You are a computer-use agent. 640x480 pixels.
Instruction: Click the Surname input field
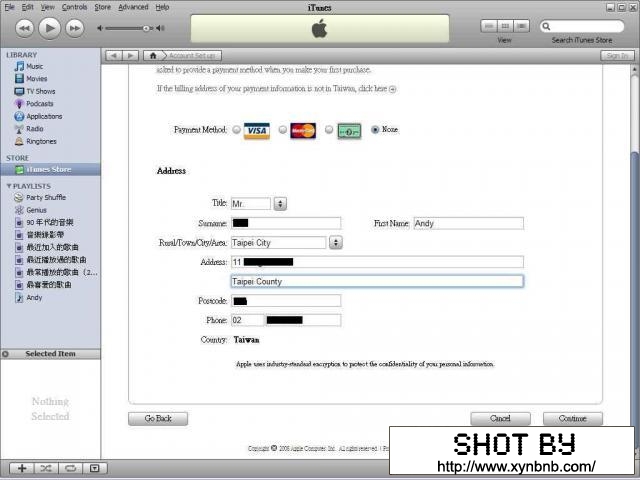pos(286,223)
